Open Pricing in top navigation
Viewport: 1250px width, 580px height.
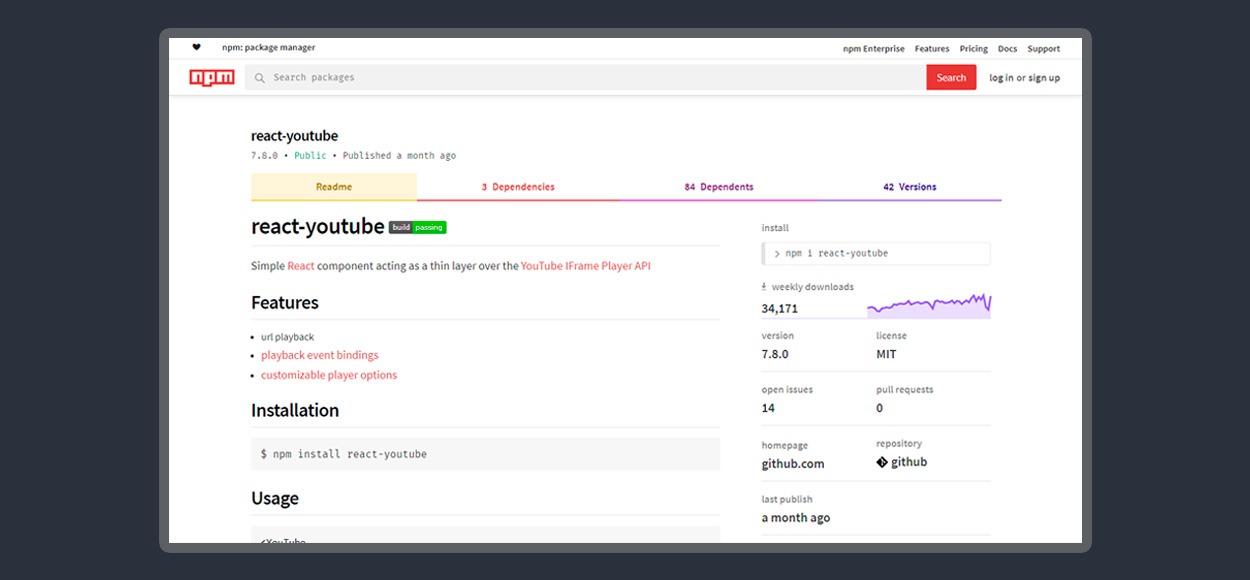click(x=974, y=48)
